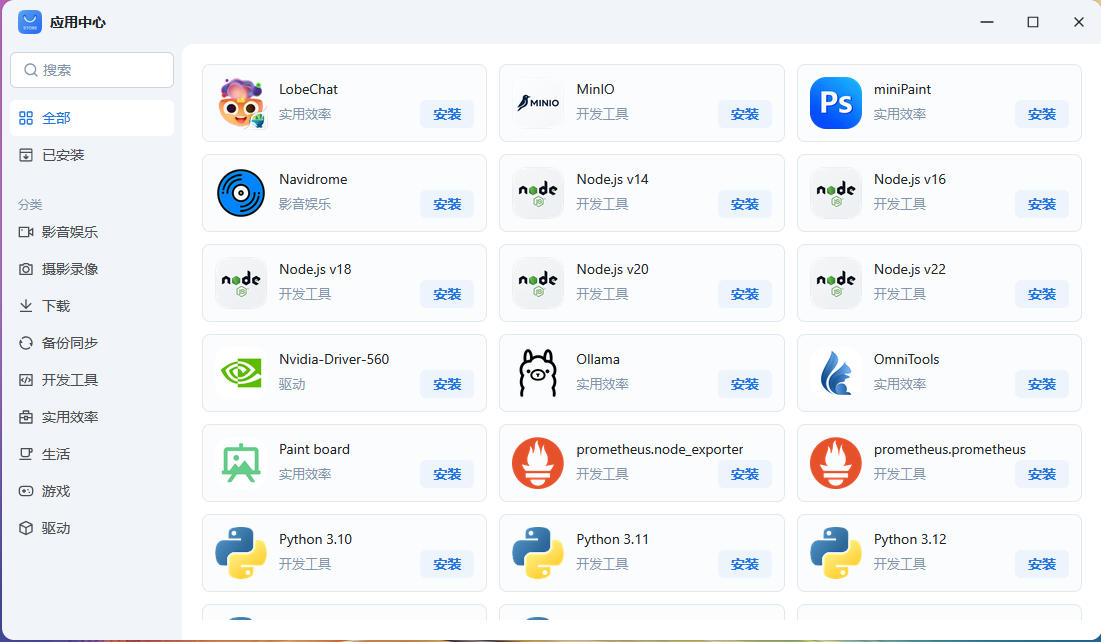
Task: Click the Python 3.12 icon
Action: click(x=836, y=552)
